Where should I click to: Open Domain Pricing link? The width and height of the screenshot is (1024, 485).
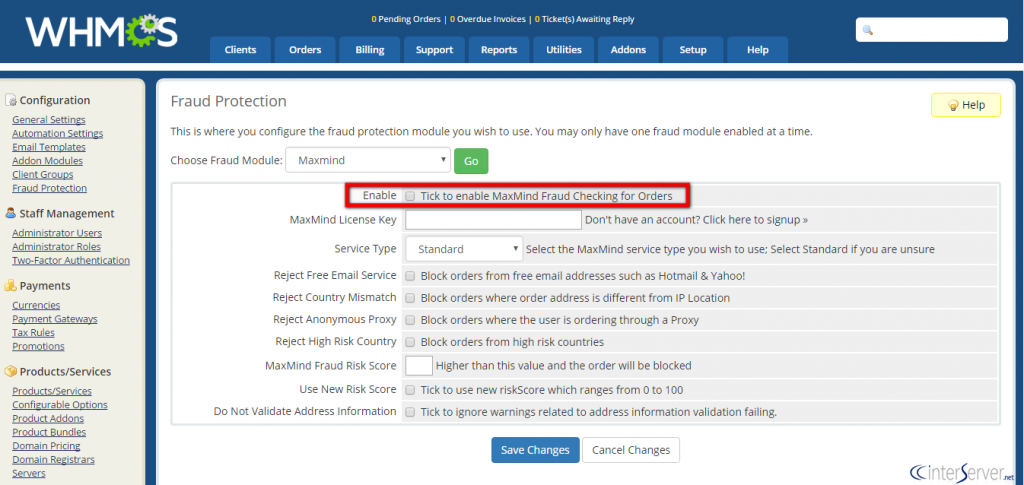point(46,446)
